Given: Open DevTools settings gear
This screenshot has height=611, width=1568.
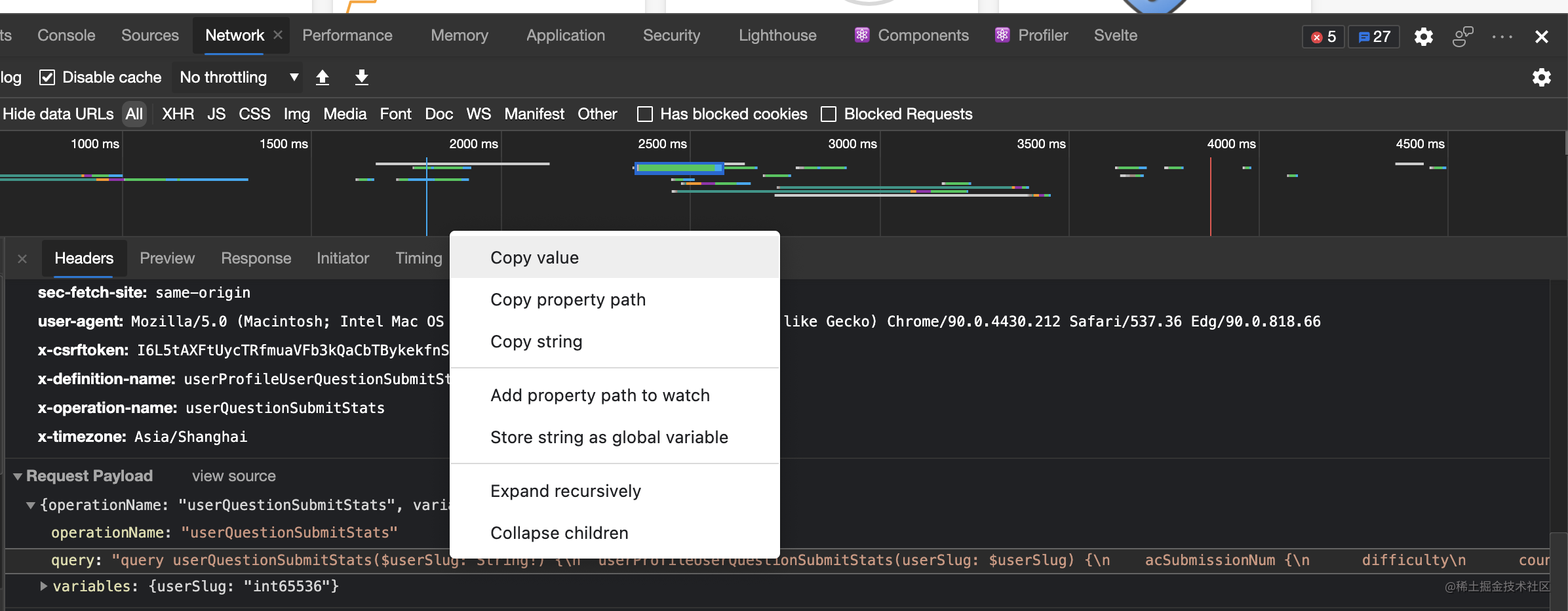Looking at the screenshot, I should pos(1424,36).
